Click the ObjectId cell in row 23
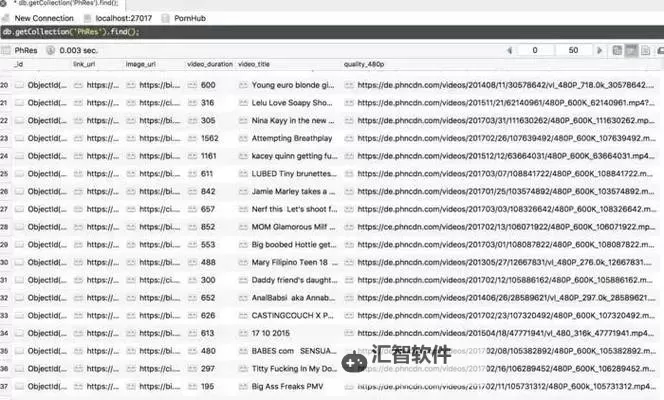The height and width of the screenshot is (400, 664). 47,138
